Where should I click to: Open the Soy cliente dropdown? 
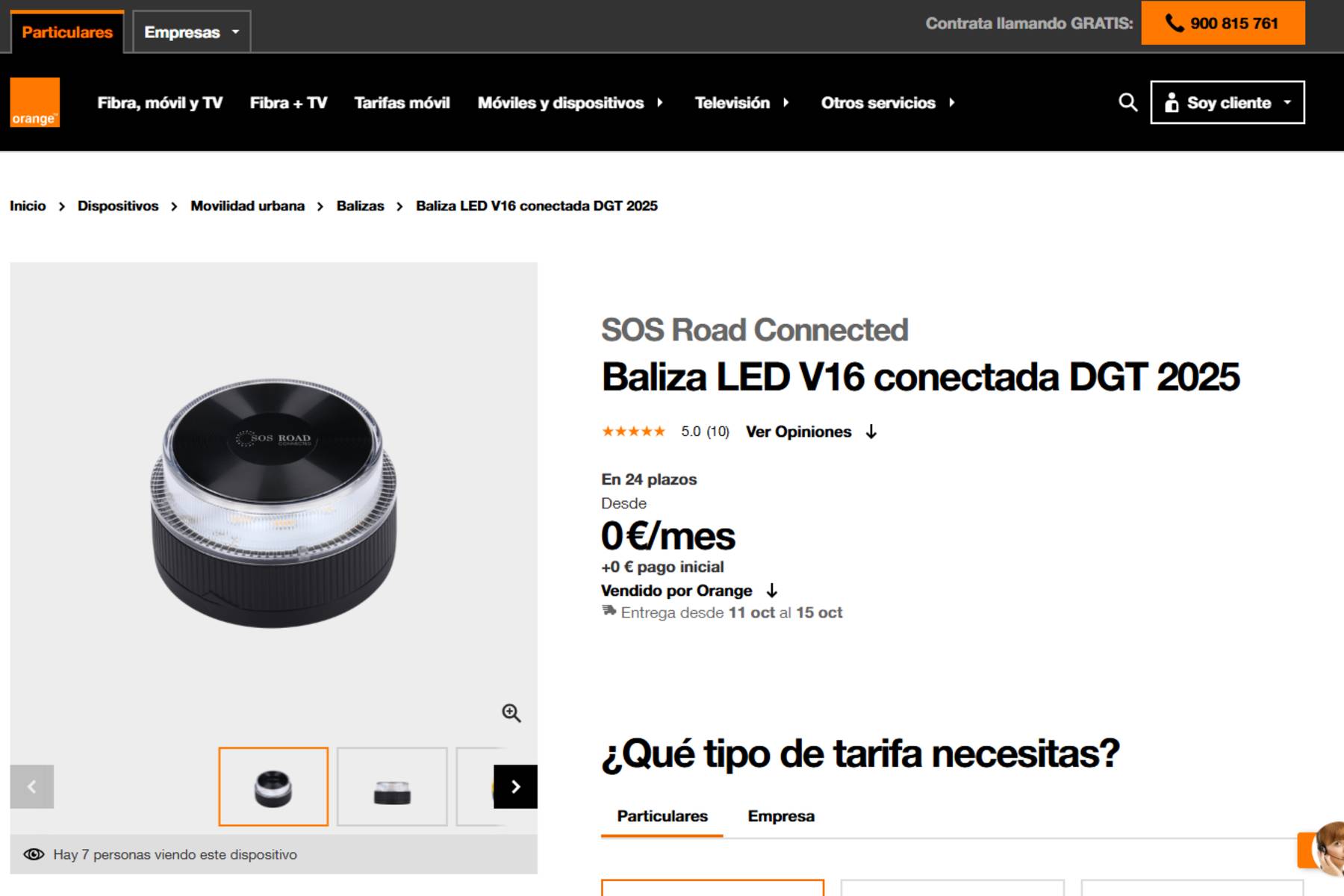(x=1227, y=102)
